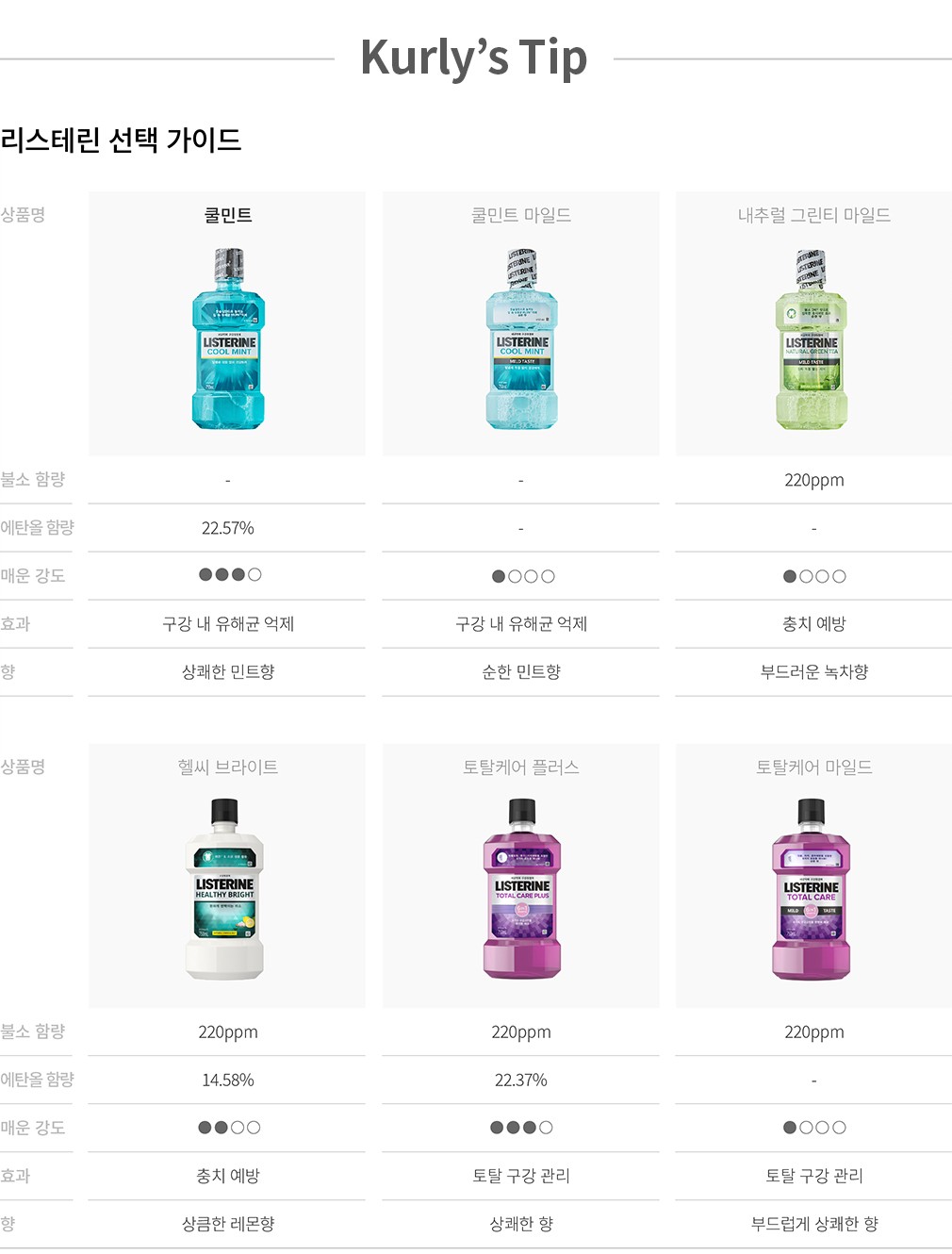
Task: Select the 헬씨 브라이트 product title
Action: click(x=228, y=767)
